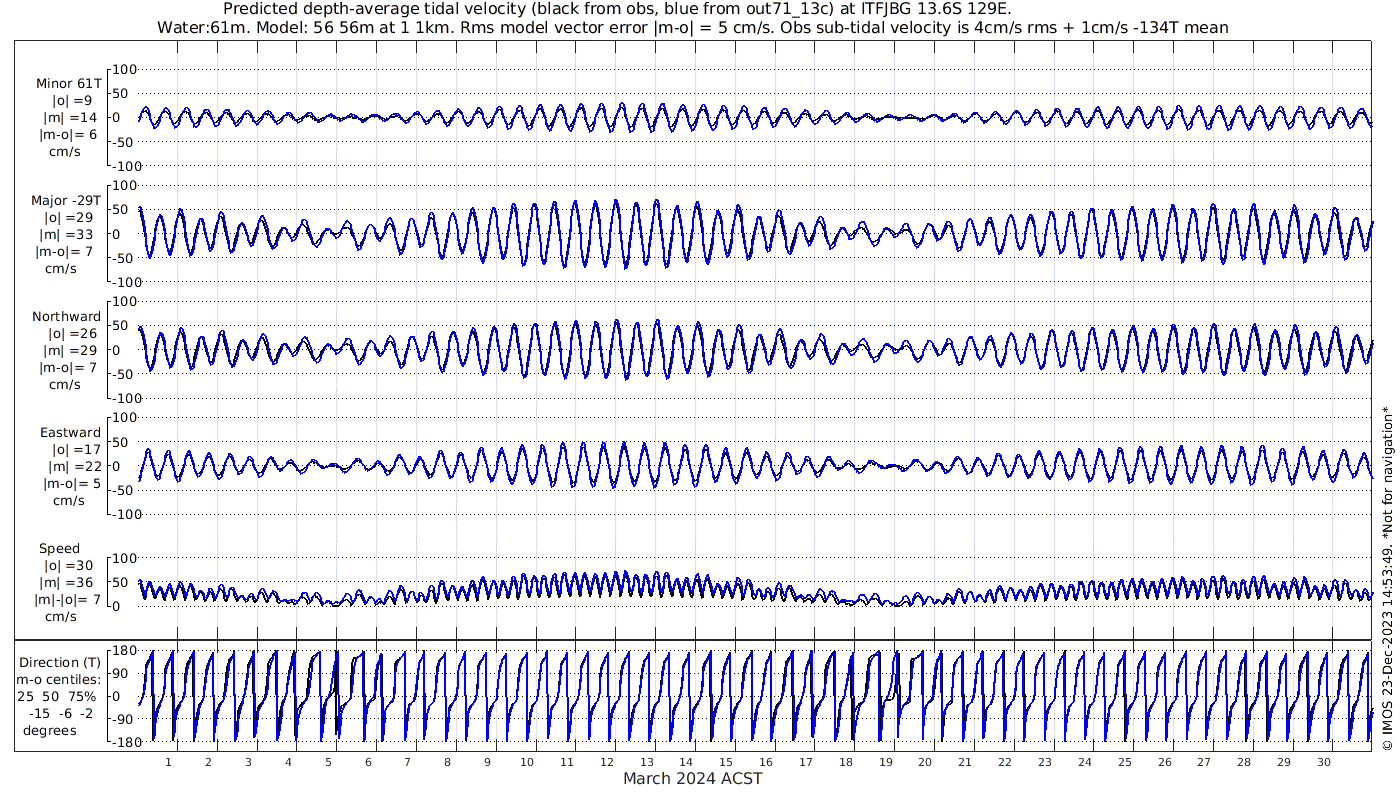
Task: Click "|o| =26" in the Northward panel
Action: click(x=72, y=334)
